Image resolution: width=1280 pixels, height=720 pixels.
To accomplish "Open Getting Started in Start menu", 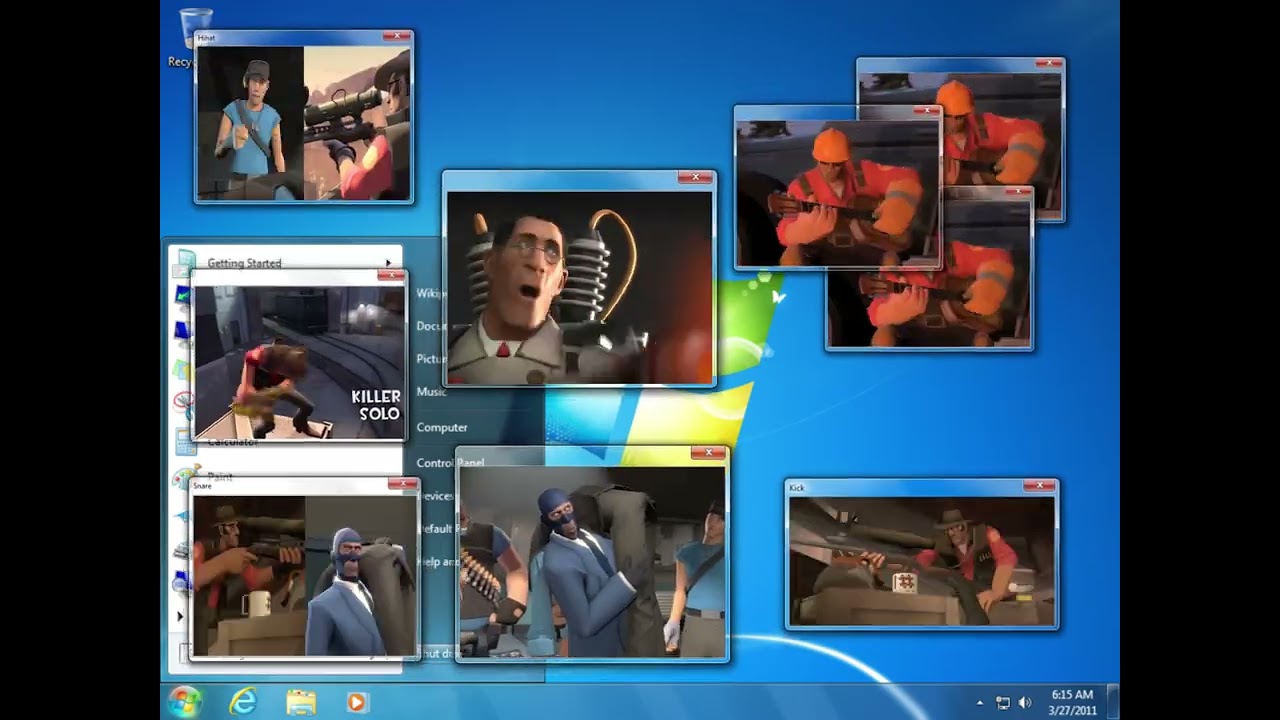I will [244, 263].
